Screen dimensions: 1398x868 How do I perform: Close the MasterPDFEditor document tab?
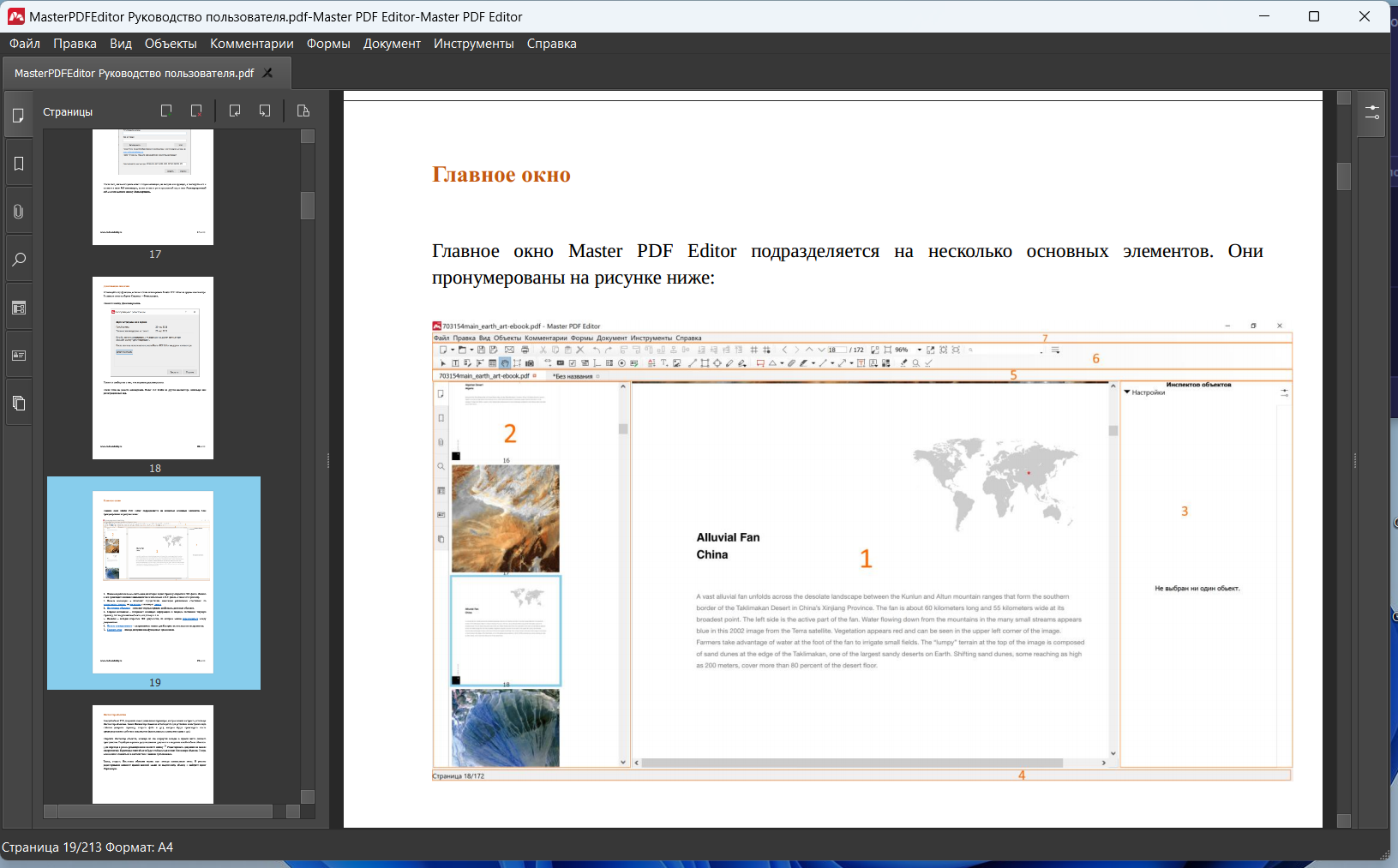pos(267,73)
